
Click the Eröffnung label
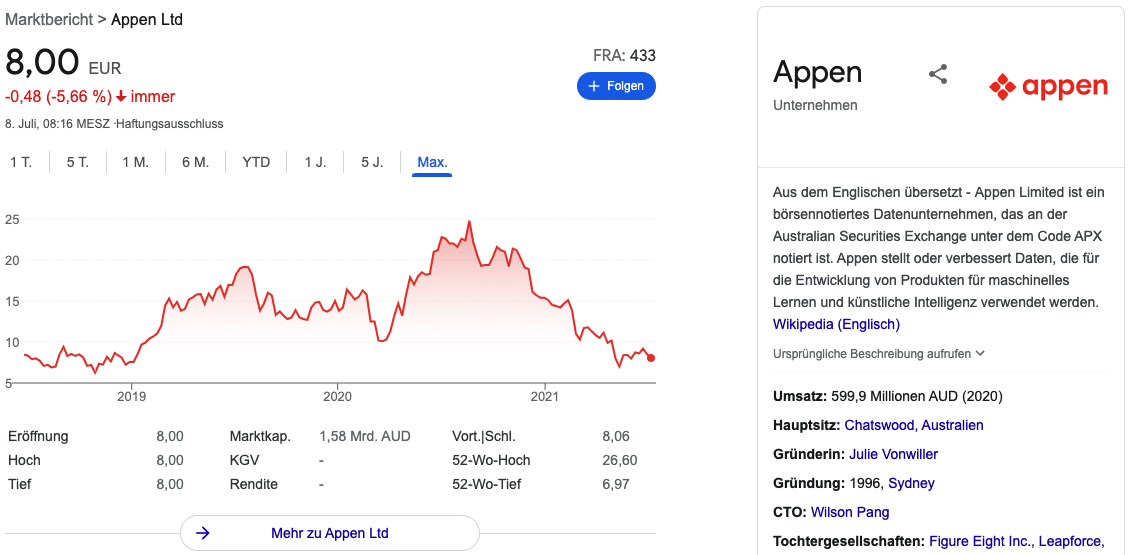[38, 436]
